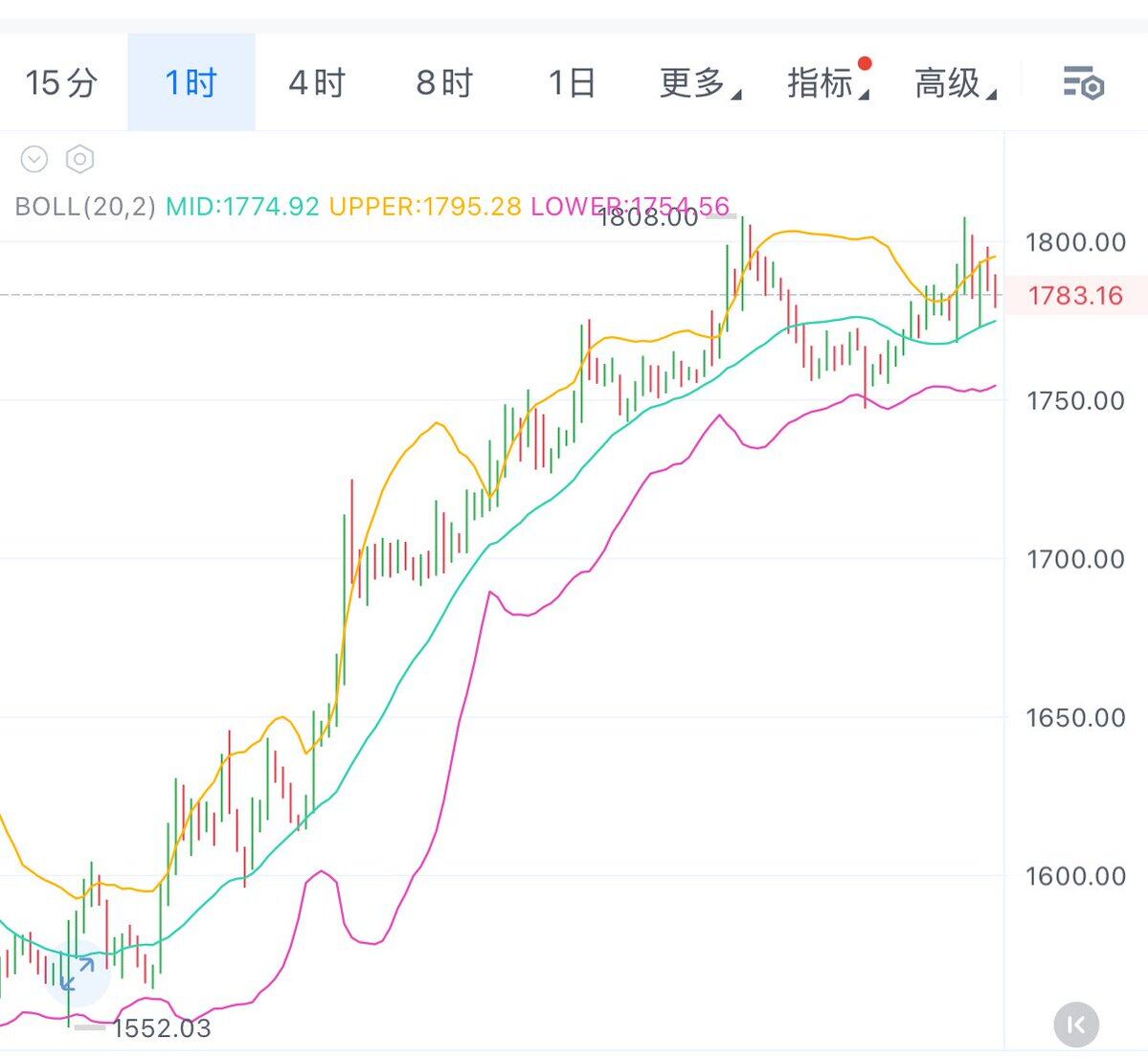Click the 1552.03 low price marker
This screenshot has height=1059, width=1148.
162,1028
